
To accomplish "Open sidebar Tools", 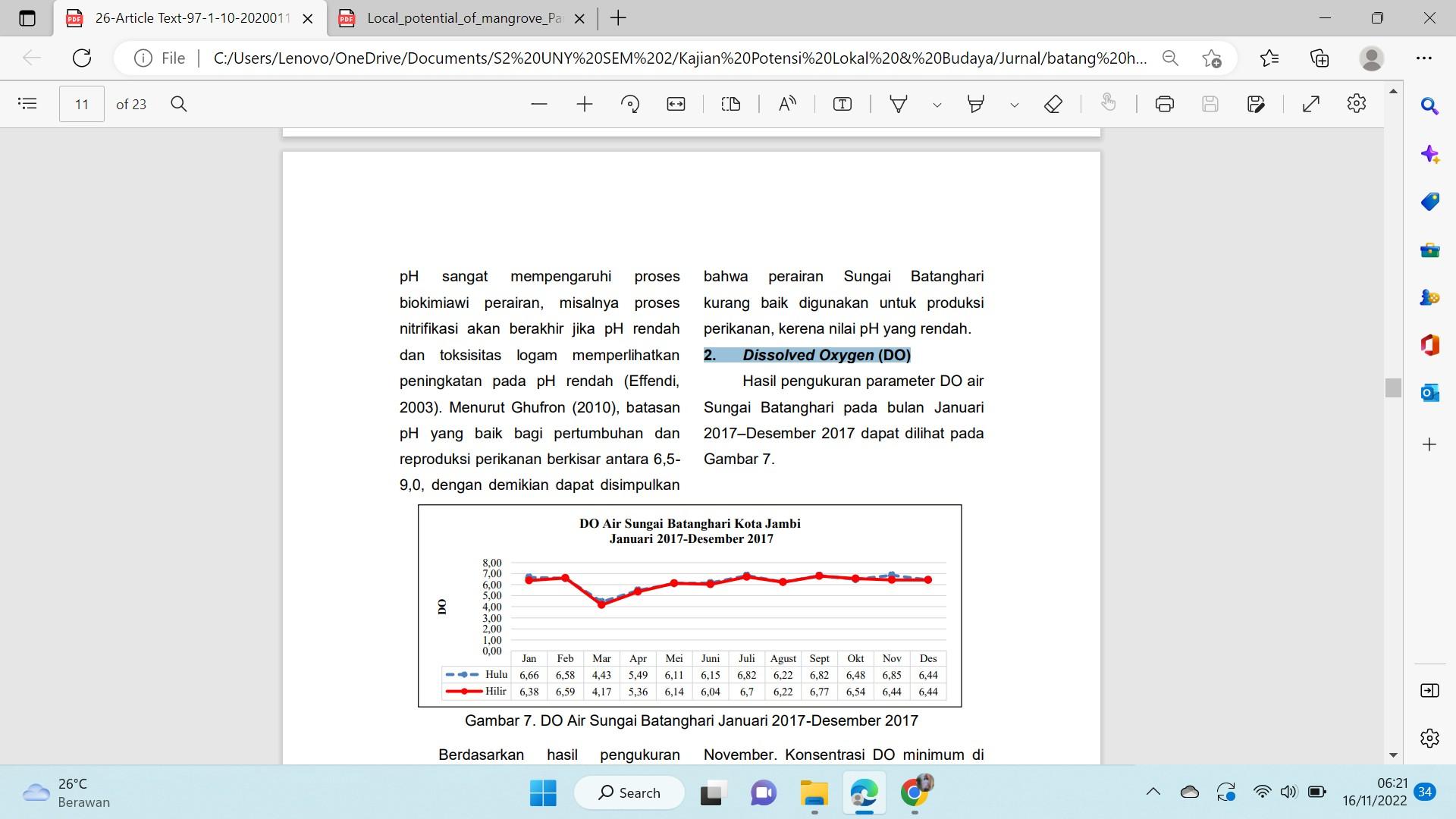I will pos(1429,249).
